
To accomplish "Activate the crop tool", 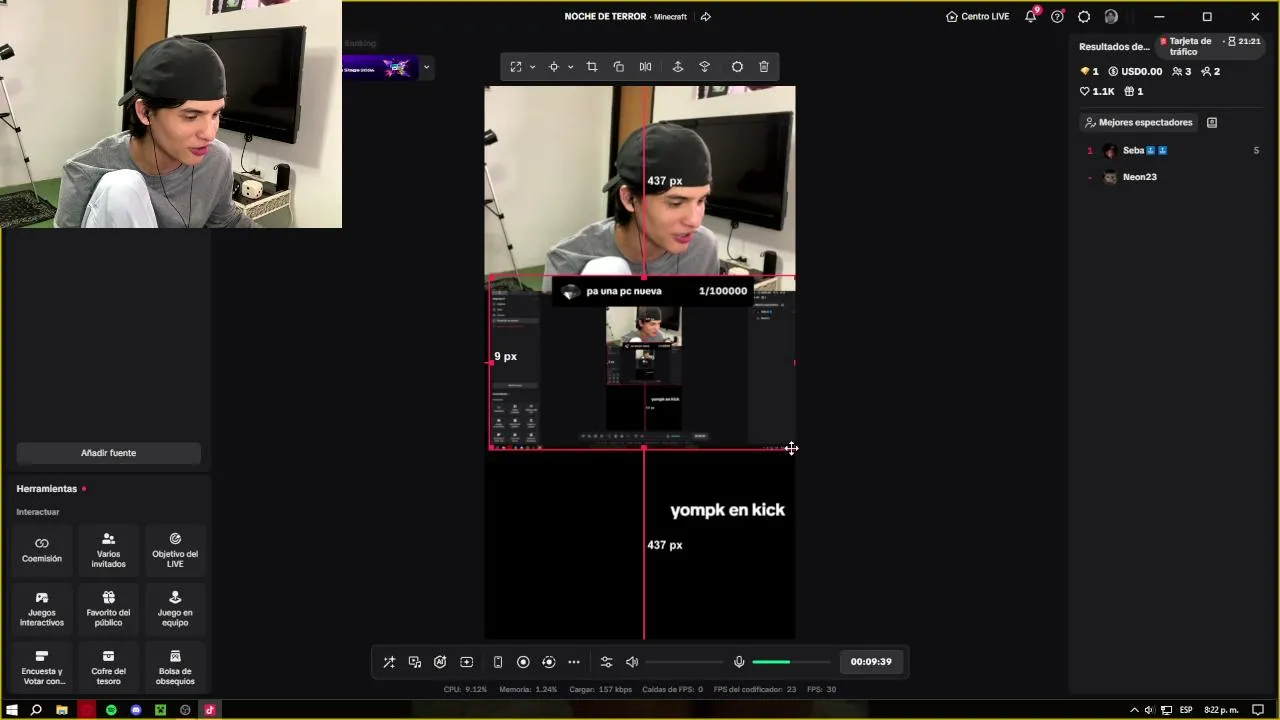I will (x=592, y=67).
